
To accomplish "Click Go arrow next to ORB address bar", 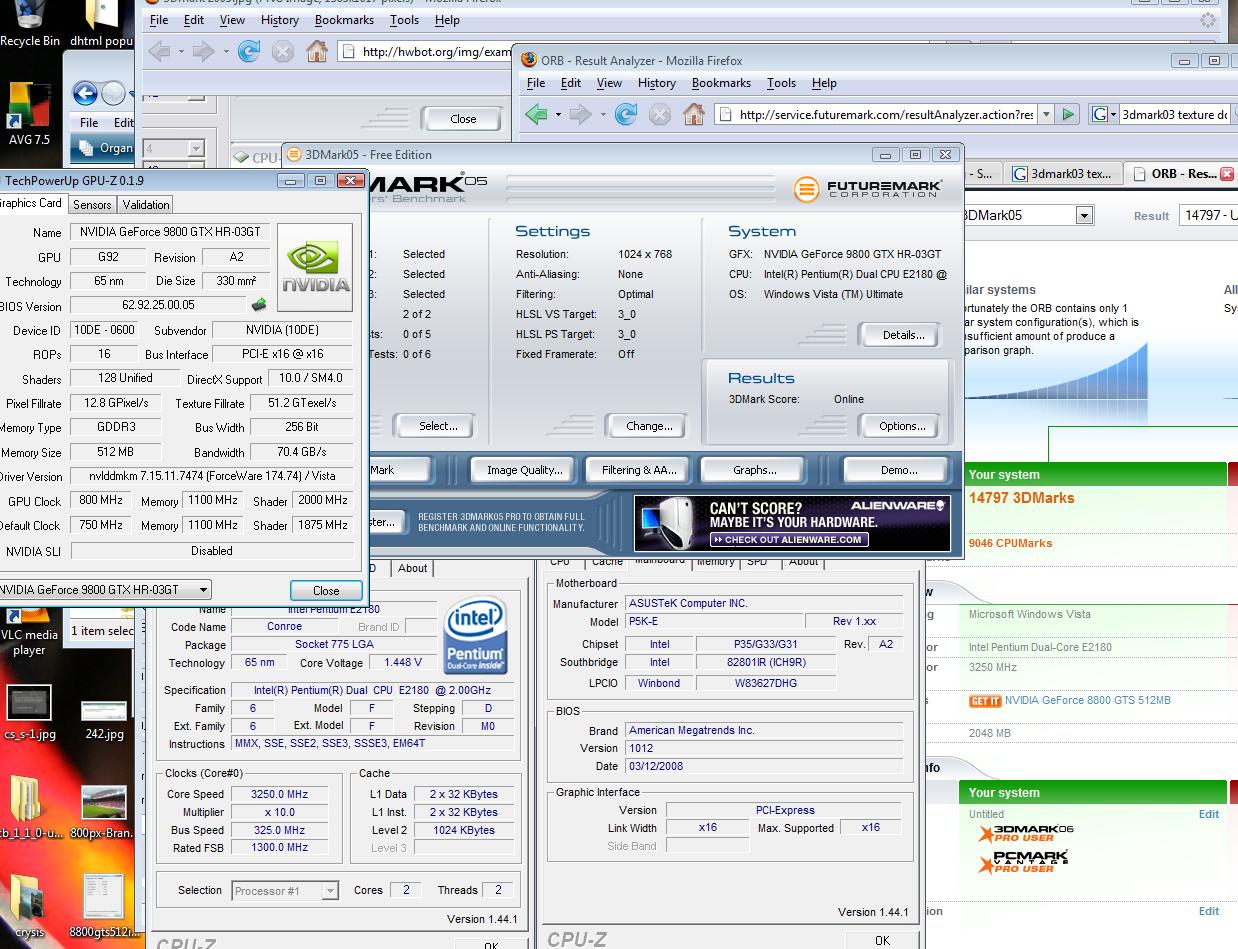I will pos(1068,114).
